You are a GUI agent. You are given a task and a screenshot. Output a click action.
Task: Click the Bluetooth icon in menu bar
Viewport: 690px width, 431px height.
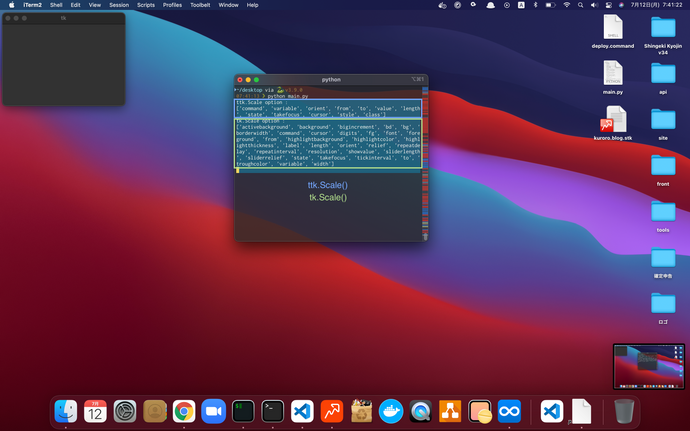(536, 5)
